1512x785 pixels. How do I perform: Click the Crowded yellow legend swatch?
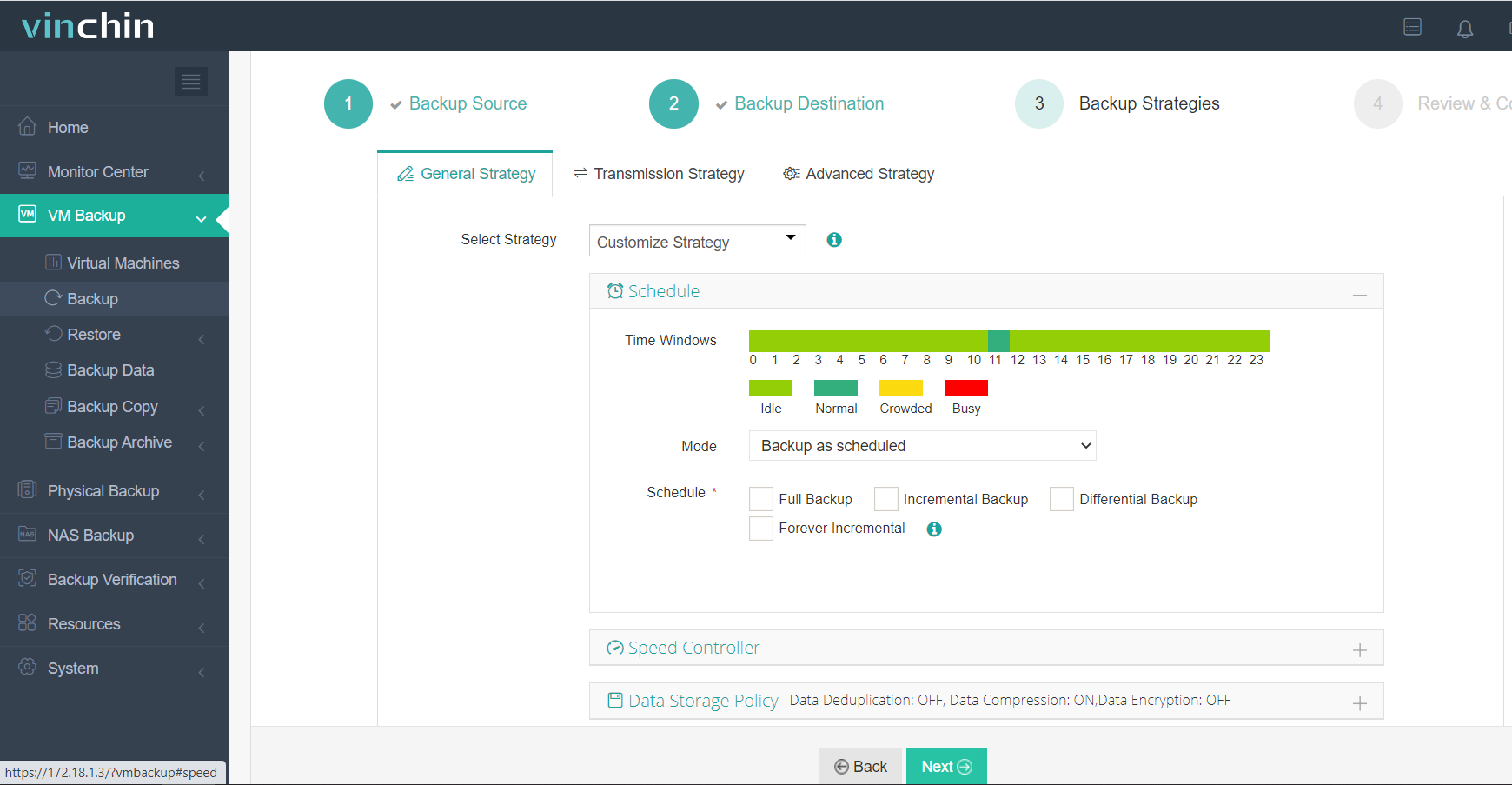901,388
